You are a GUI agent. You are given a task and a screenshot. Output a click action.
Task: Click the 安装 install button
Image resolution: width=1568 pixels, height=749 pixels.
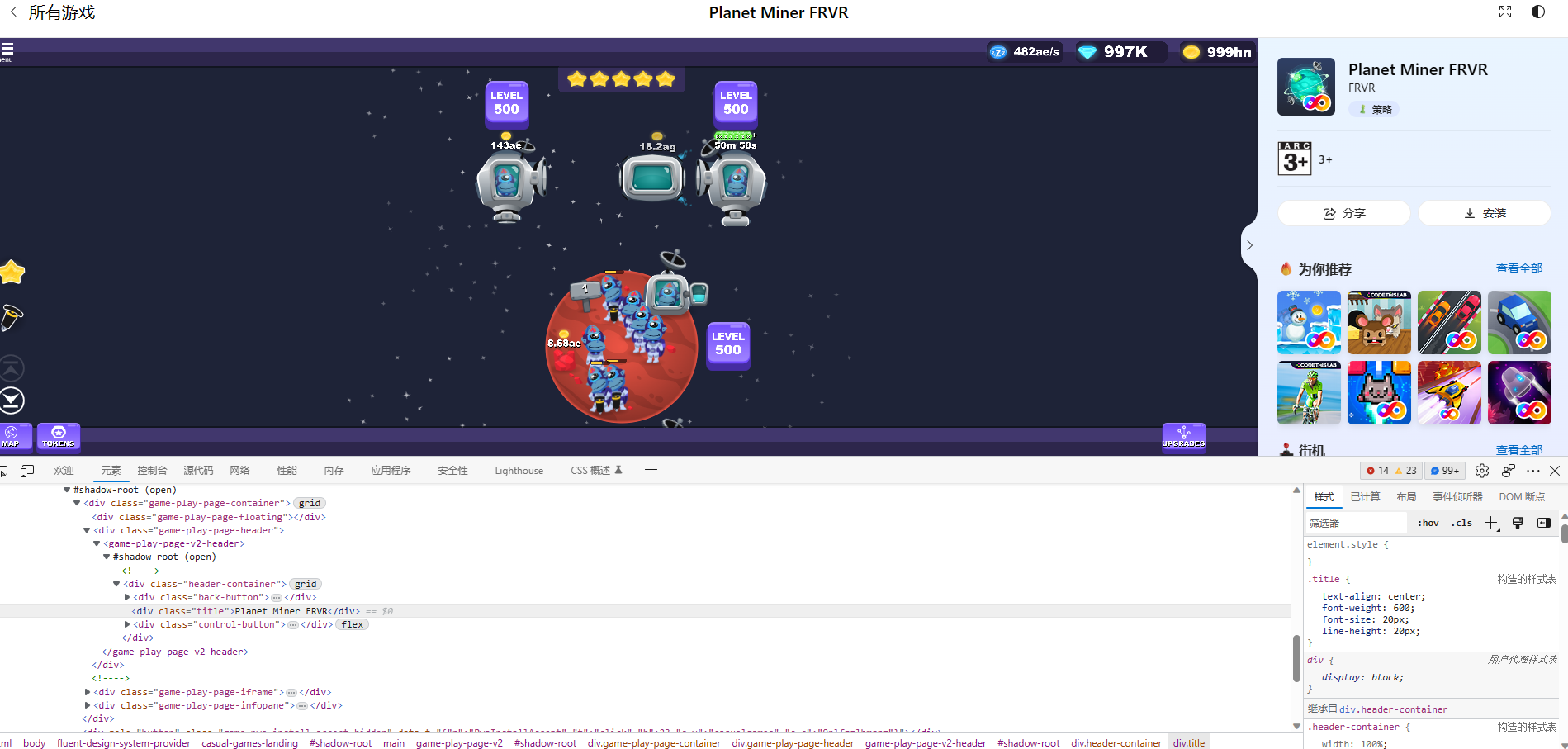pos(1484,213)
